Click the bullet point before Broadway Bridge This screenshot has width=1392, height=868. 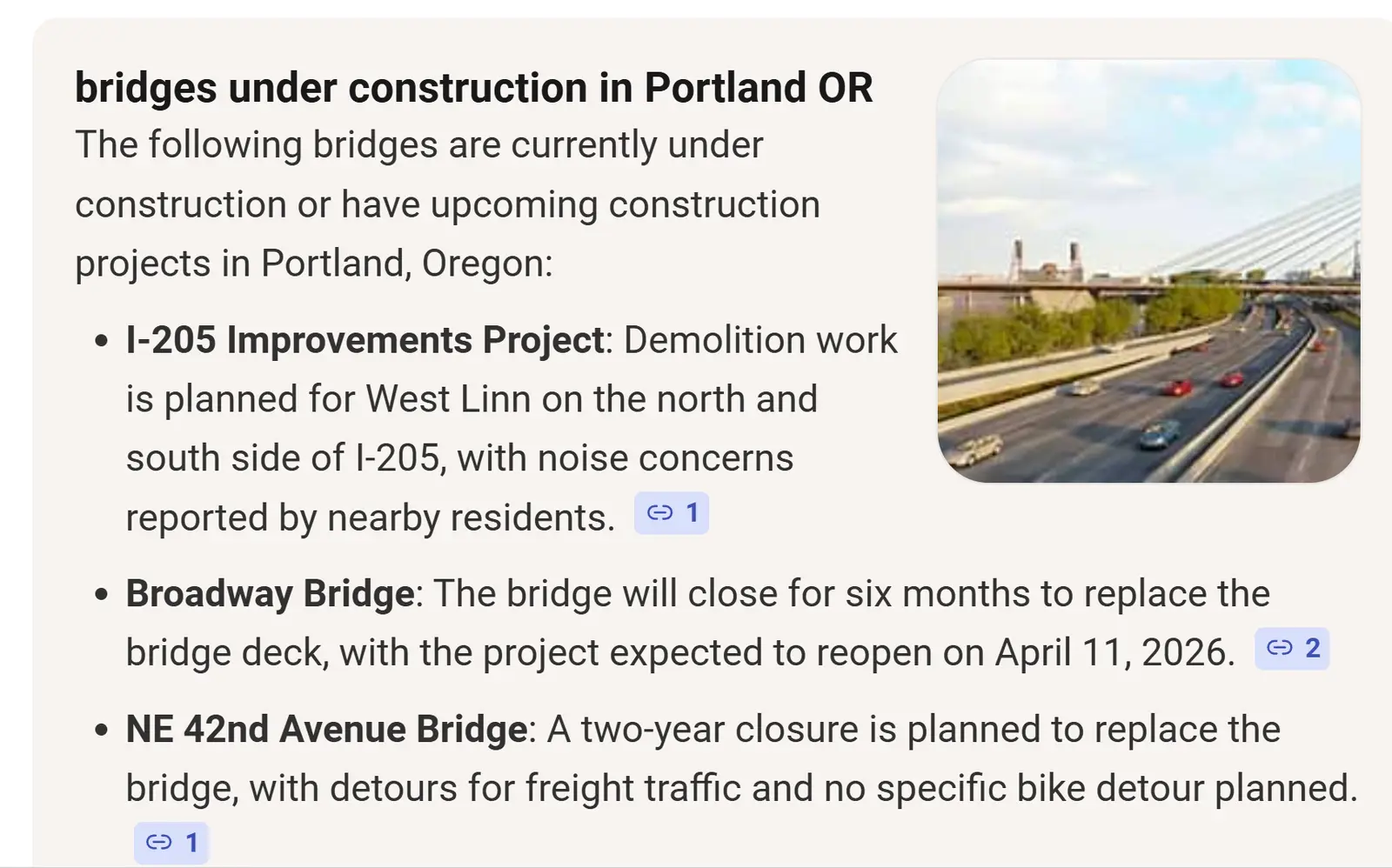tap(102, 595)
